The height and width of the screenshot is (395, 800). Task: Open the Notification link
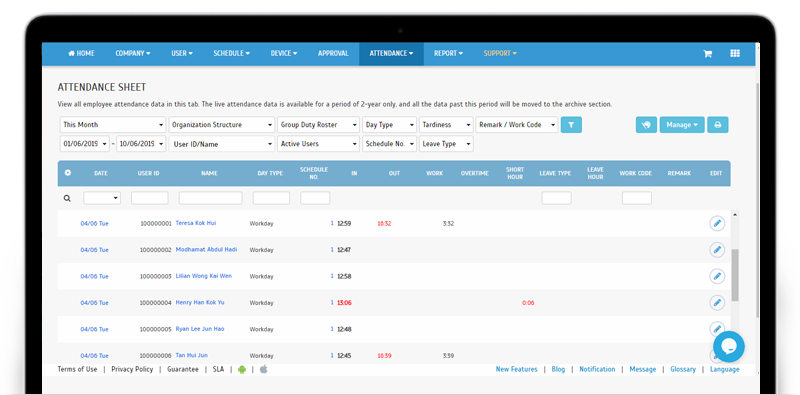[597, 369]
